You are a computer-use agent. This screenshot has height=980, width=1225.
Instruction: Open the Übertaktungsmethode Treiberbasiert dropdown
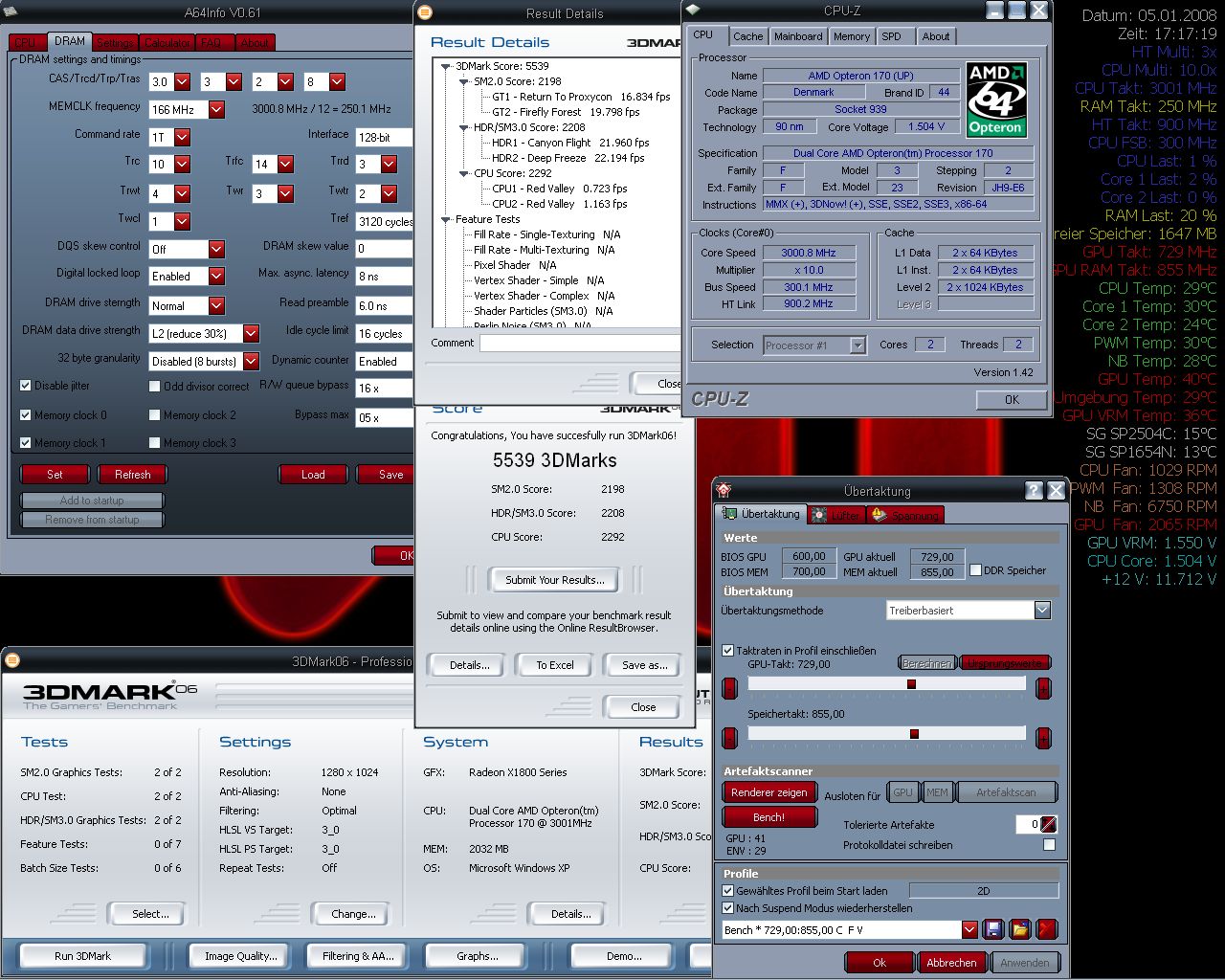(1042, 610)
